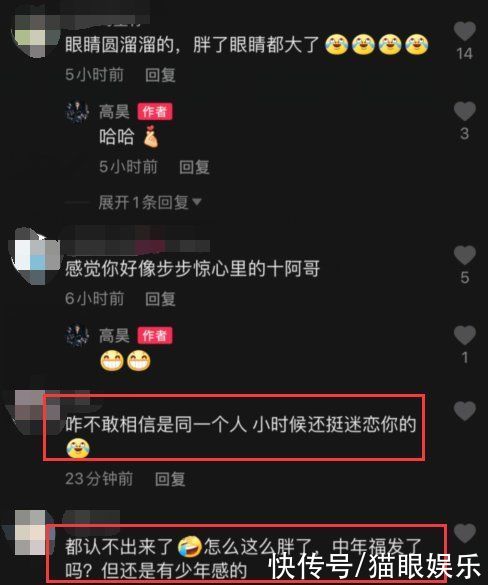This screenshot has height=585, width=488.
Task: Open 高昊's avatar on the emoji reply
Action: (x=77, y=335)
